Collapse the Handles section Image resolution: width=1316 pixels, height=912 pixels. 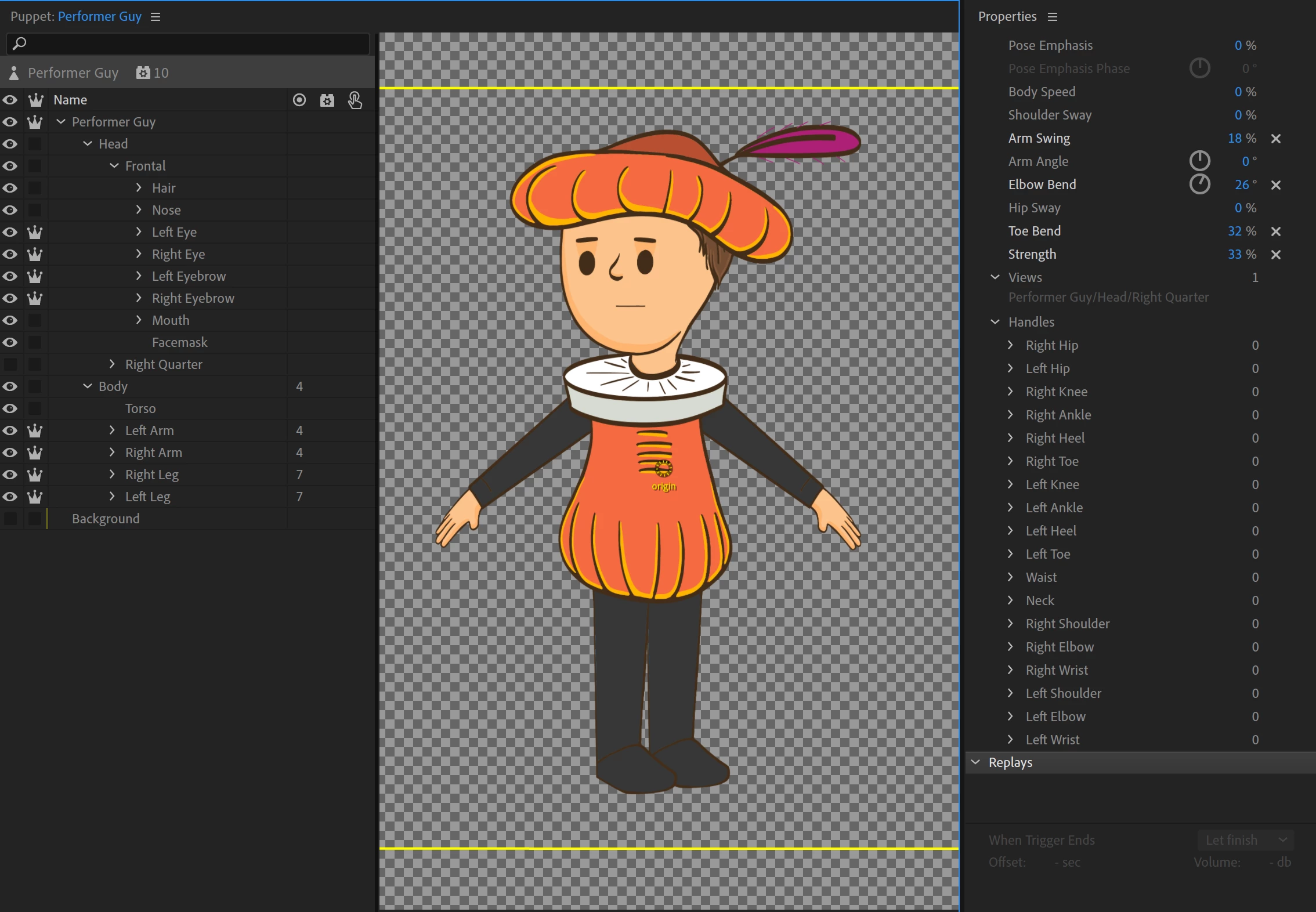(995, 322)
